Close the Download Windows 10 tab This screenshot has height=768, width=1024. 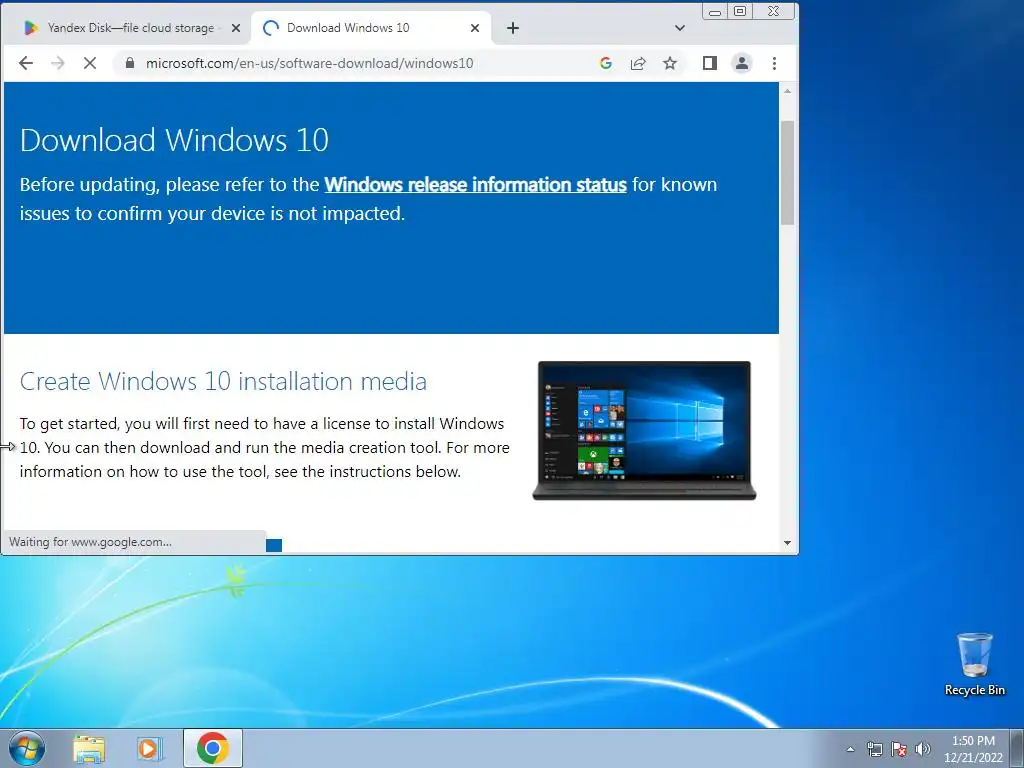coord(475,28)
